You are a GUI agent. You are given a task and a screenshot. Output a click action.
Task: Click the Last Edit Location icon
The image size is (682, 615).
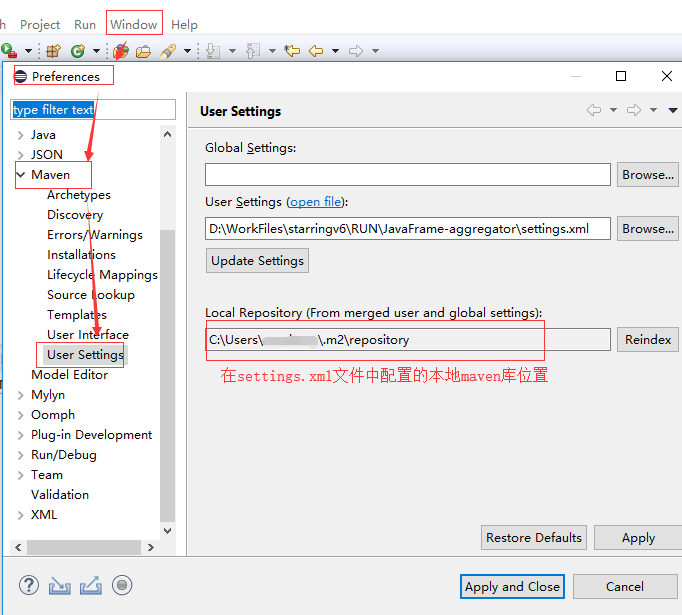coord(292,51)
